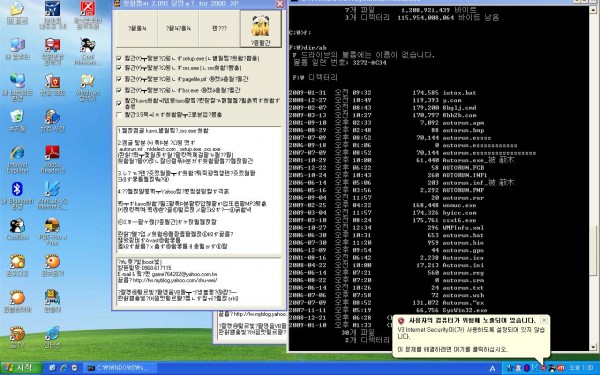600x375 pixels.
Task: Toggle the pagefile.pif checkbox option
Action: 119,79
